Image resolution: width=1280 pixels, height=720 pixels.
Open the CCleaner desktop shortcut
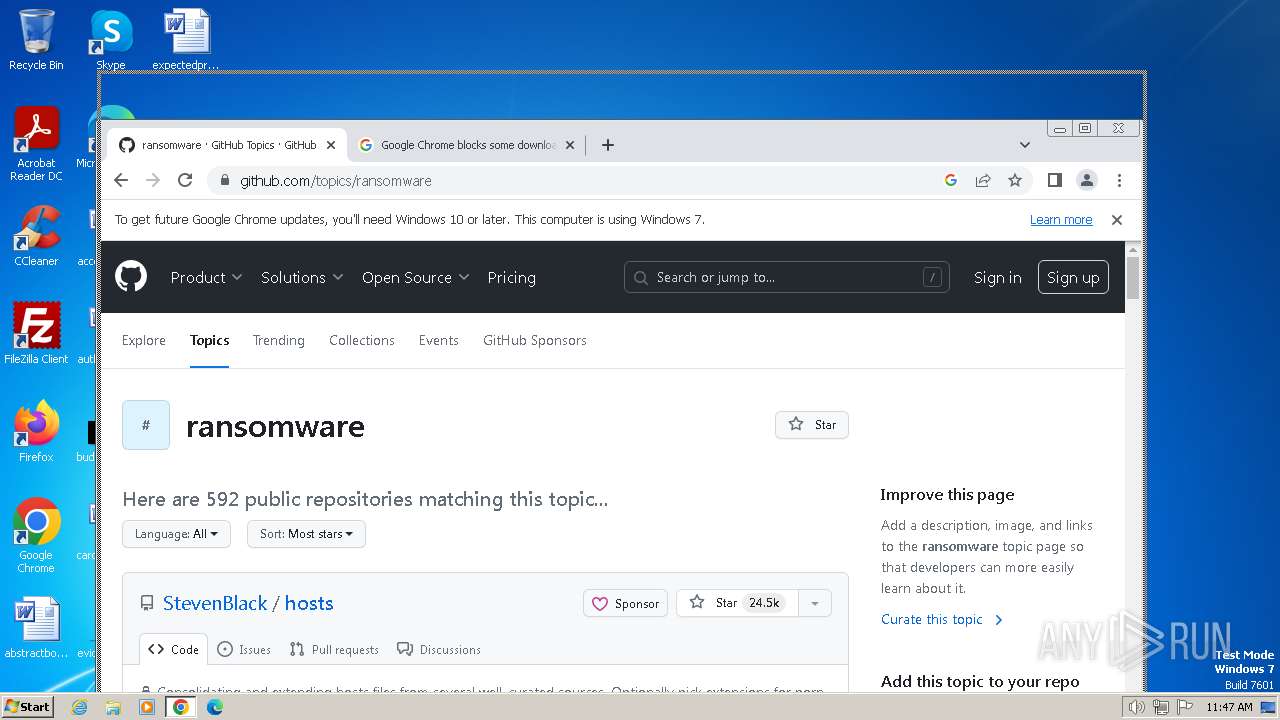(x=36, y=236)
